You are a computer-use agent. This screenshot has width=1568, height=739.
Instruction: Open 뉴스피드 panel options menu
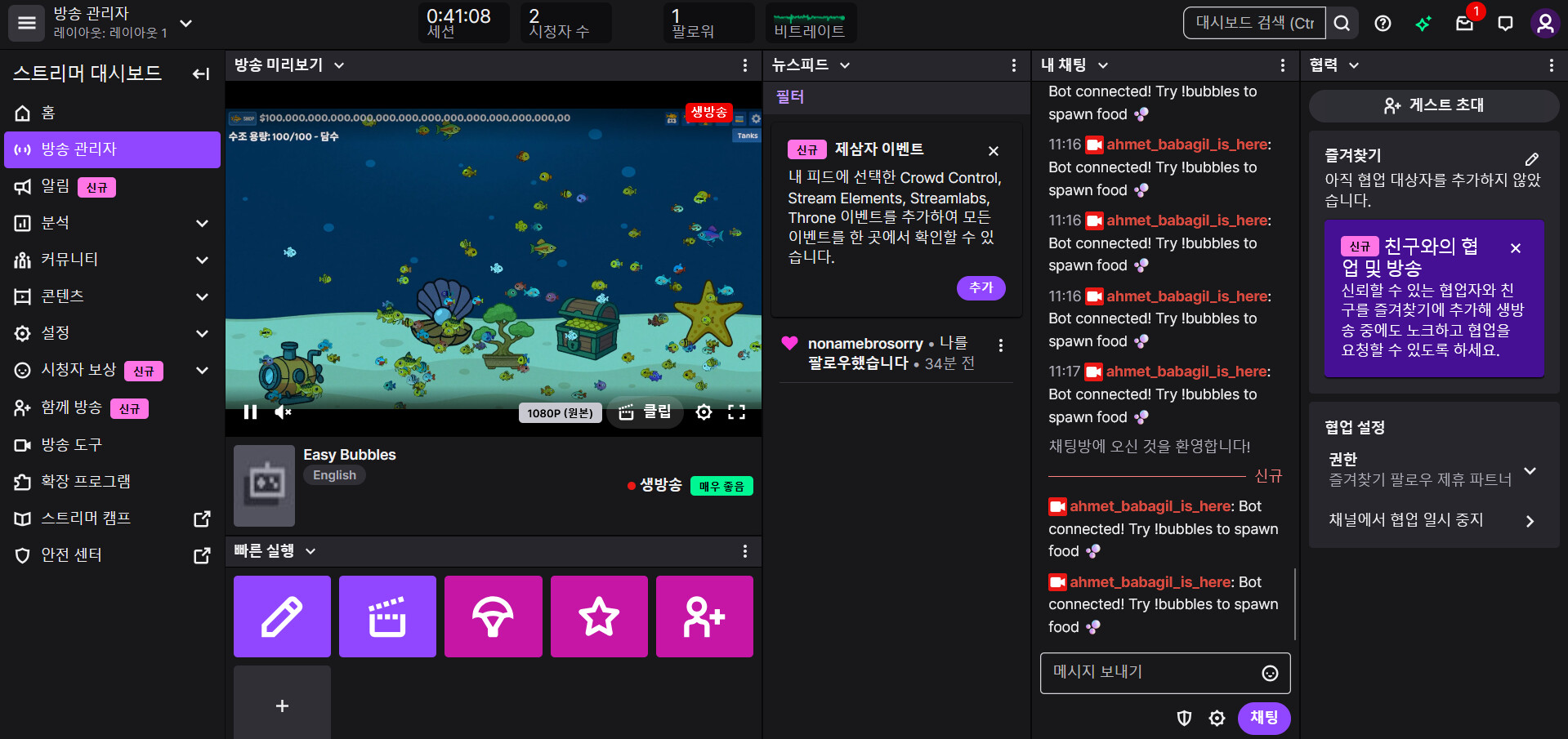pyautogui.click(x=1014, y=65)
